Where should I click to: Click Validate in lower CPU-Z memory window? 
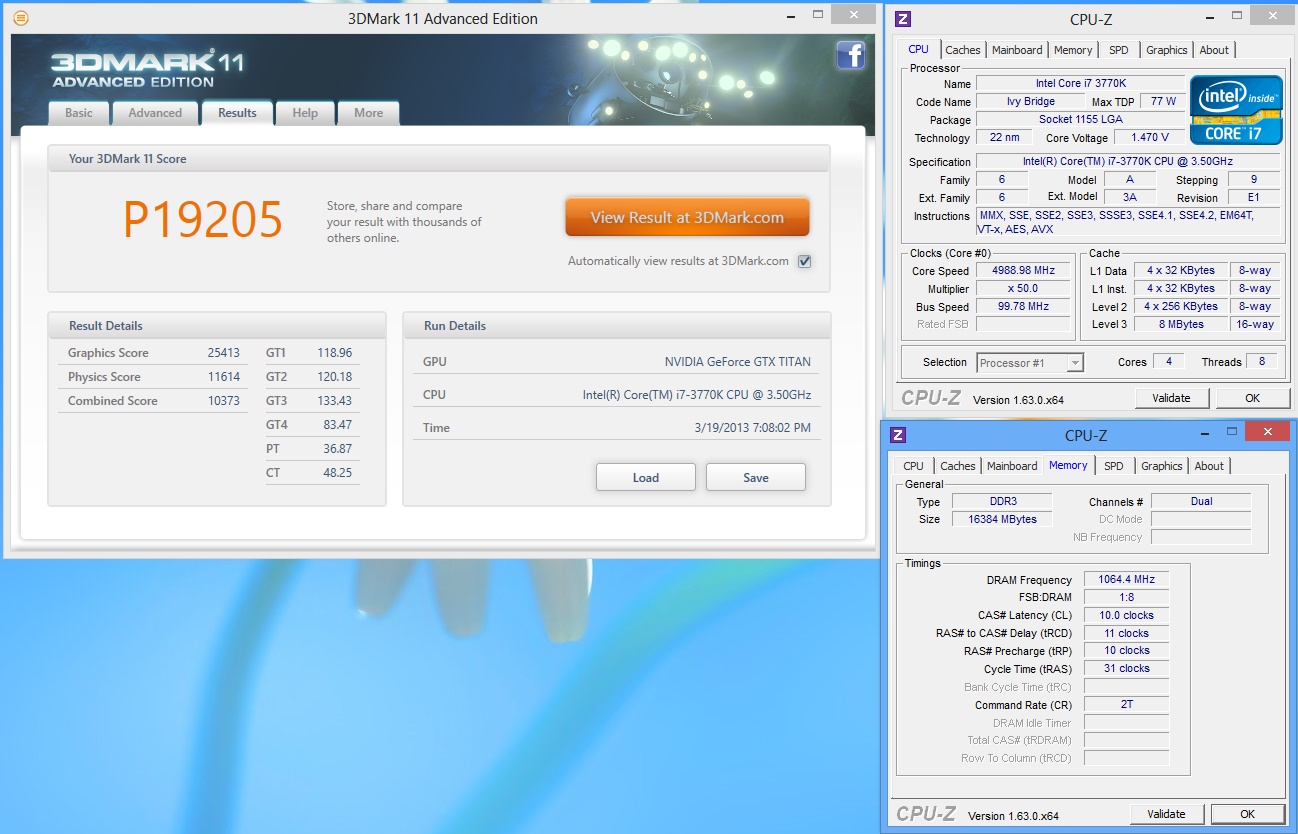1167,814
